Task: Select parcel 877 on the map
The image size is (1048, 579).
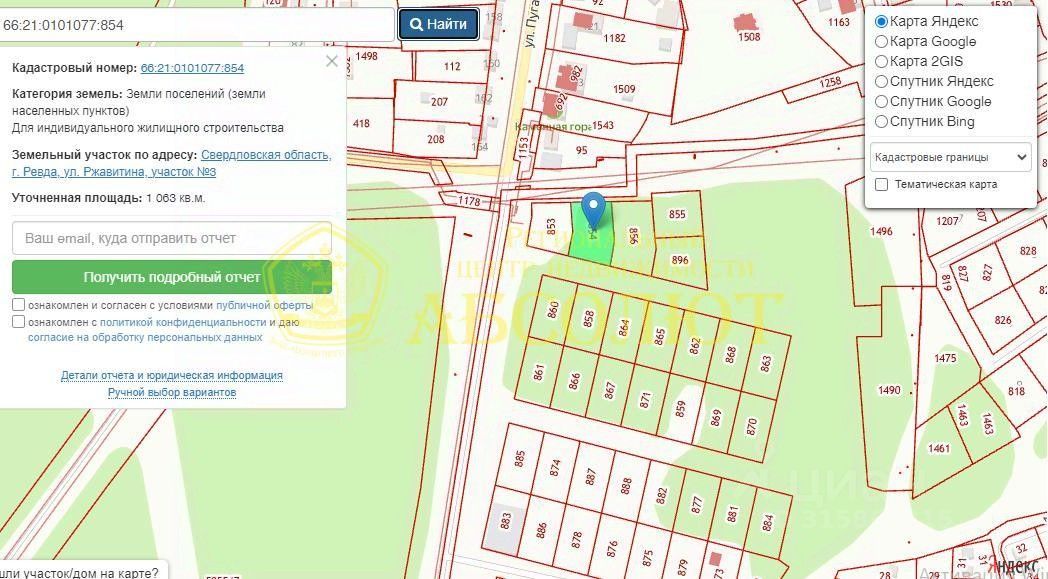Action: 697,504
